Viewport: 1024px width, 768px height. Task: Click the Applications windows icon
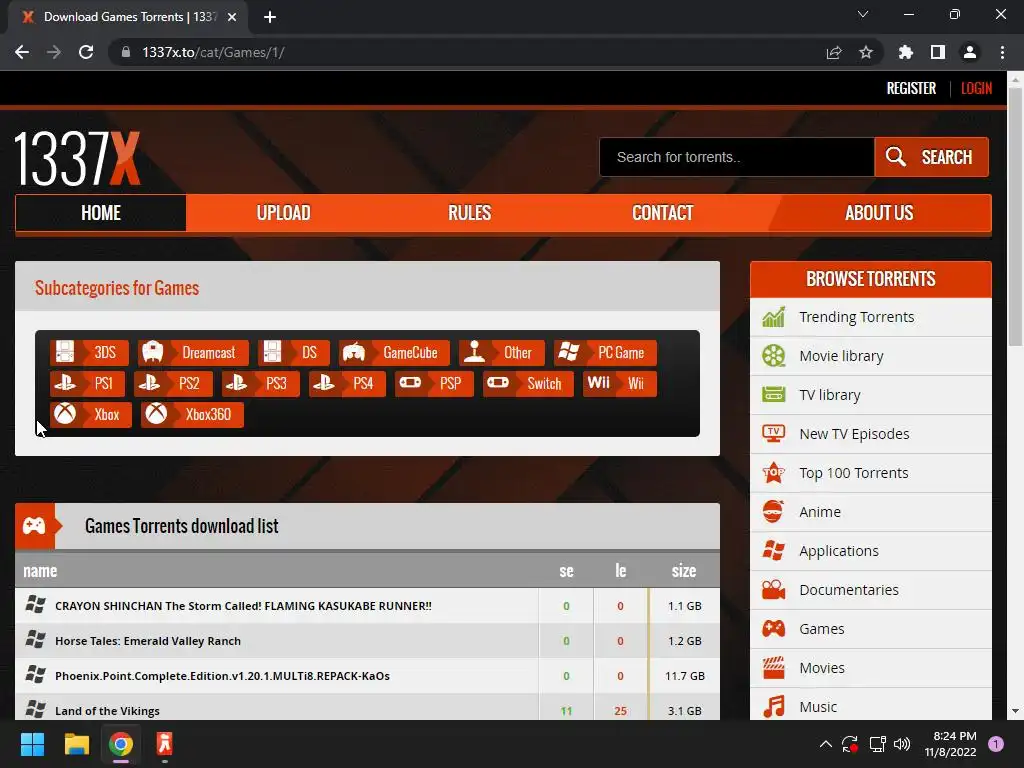pos(774,551)
